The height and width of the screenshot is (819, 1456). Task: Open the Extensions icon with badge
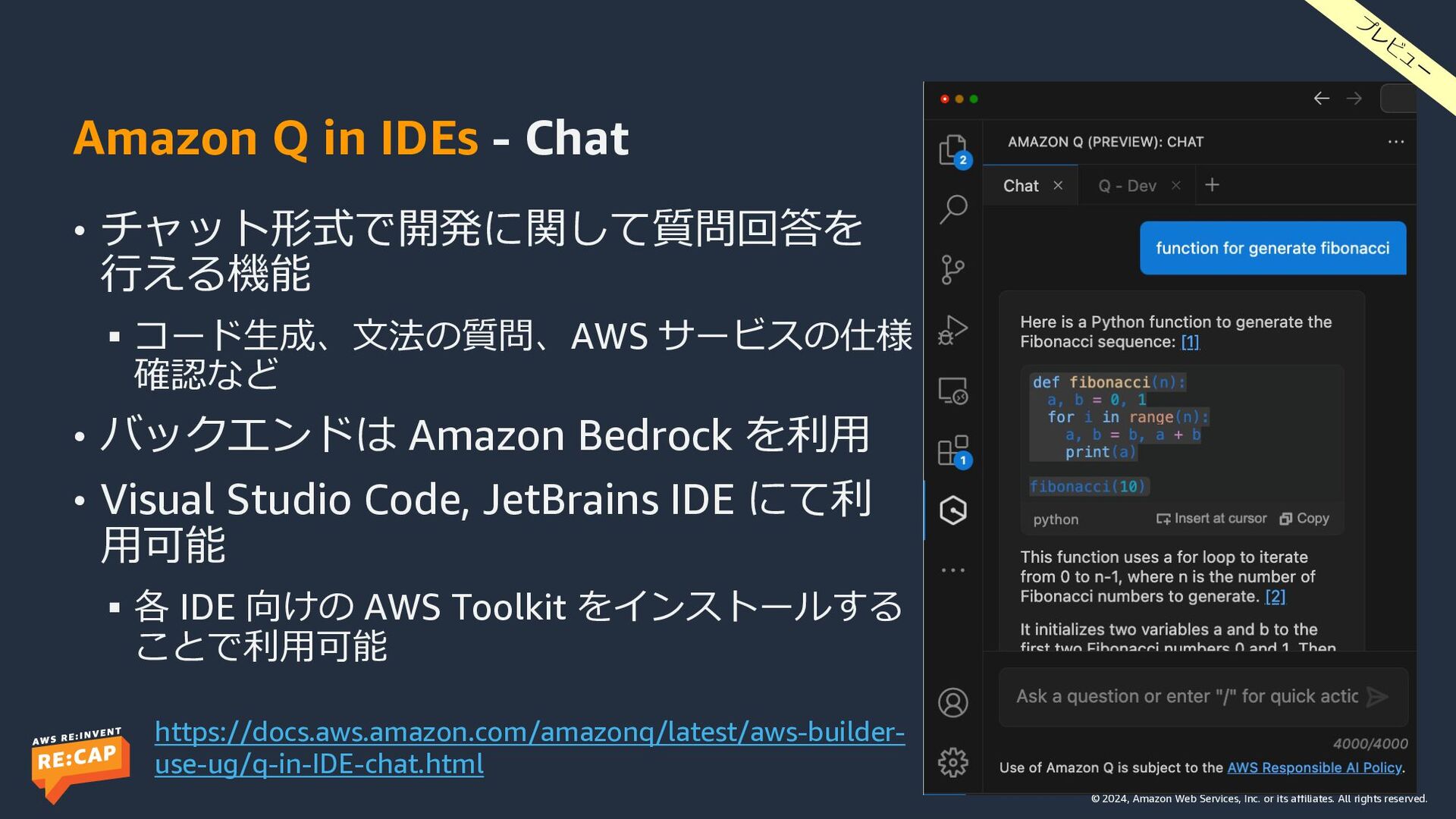pos(954,451)
